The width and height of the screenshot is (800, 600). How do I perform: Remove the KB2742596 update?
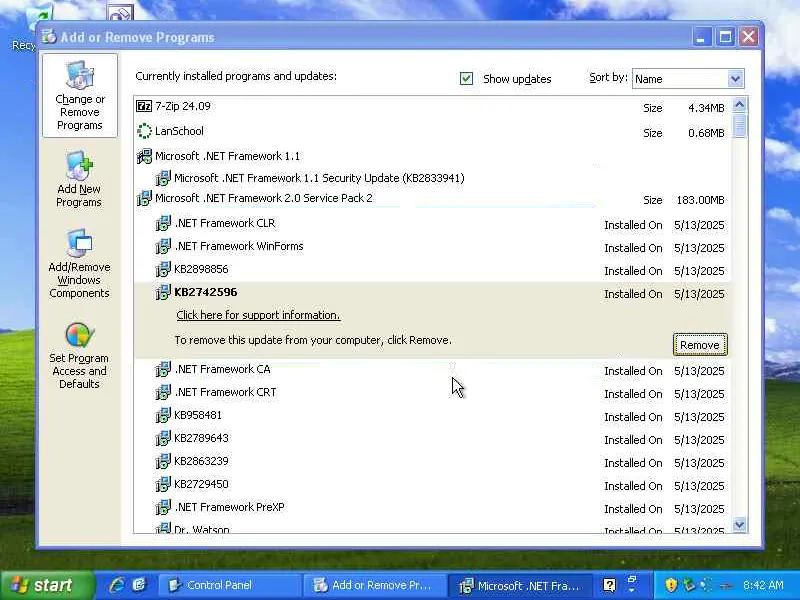click(700, 345)
